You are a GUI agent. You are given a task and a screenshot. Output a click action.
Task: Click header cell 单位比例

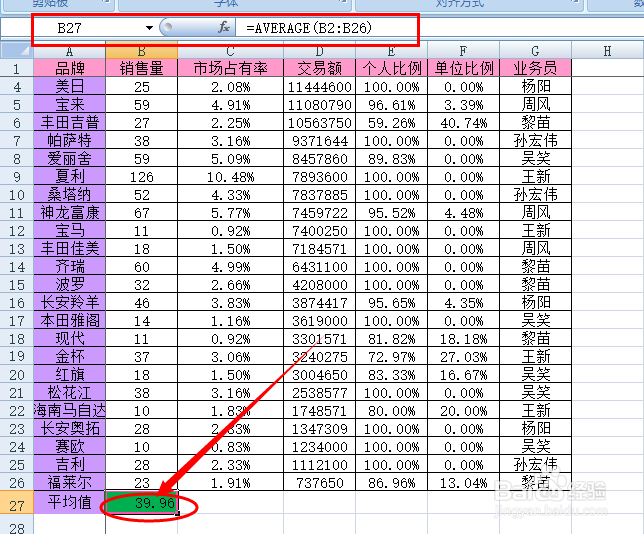(463, 68)
